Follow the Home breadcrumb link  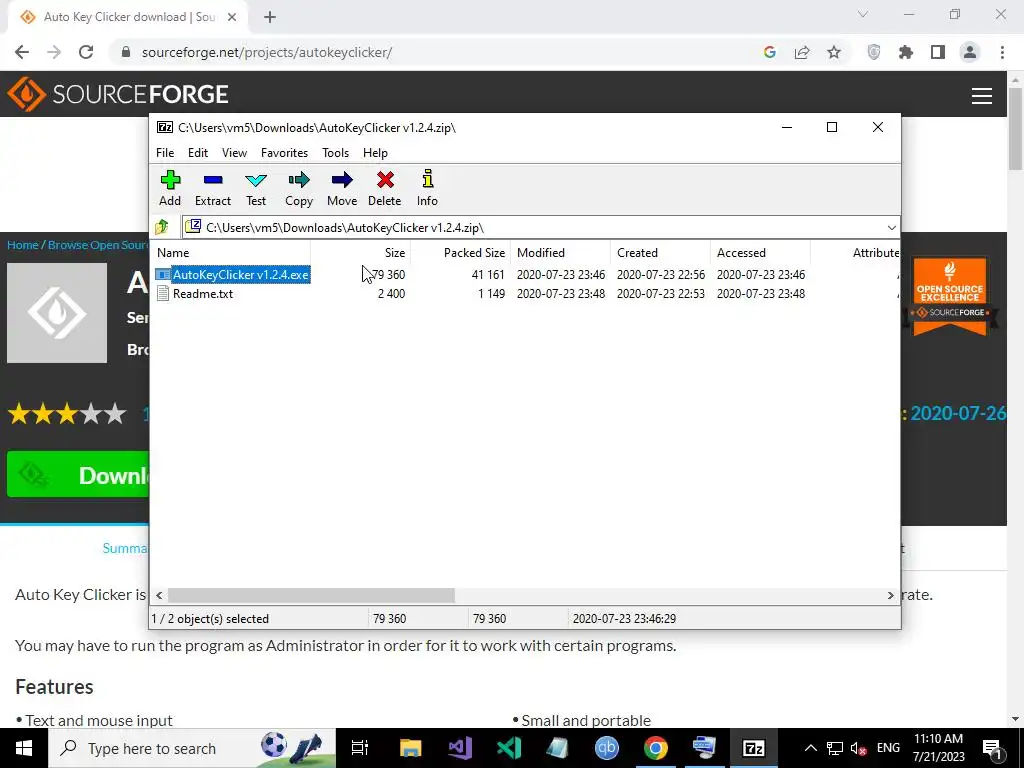pos(23,245)
